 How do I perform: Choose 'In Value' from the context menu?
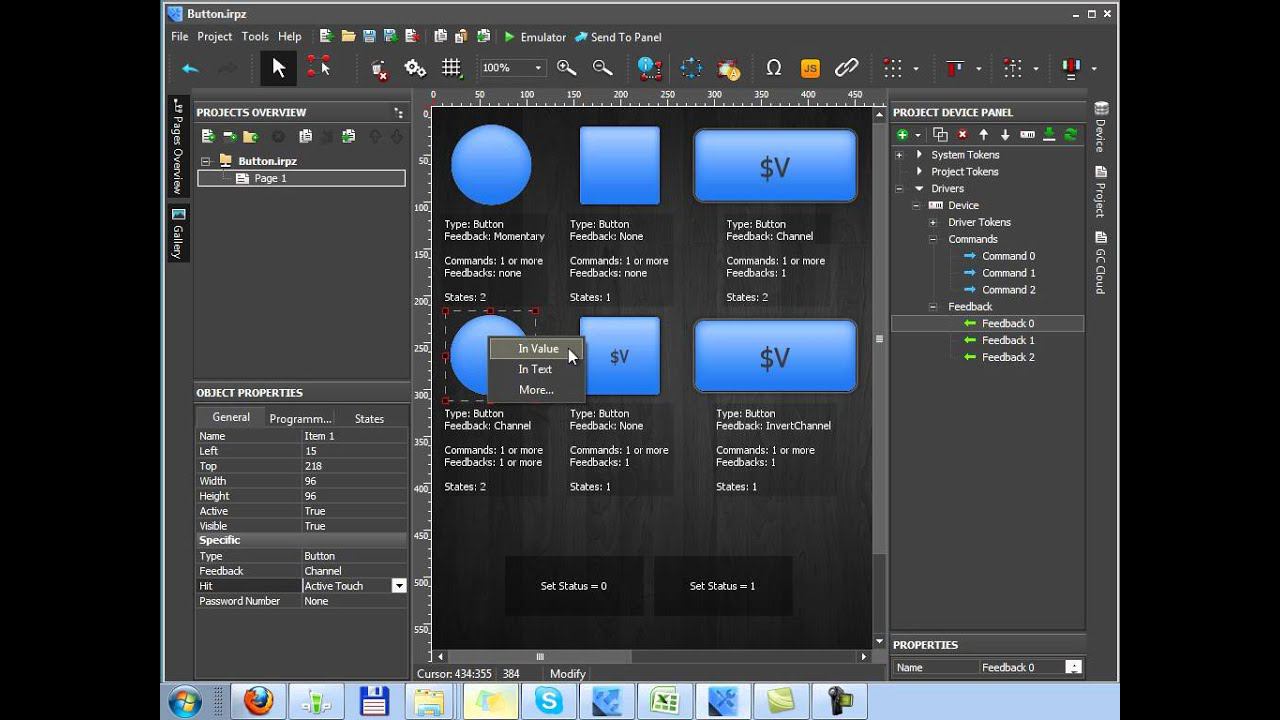pos(538,349)
